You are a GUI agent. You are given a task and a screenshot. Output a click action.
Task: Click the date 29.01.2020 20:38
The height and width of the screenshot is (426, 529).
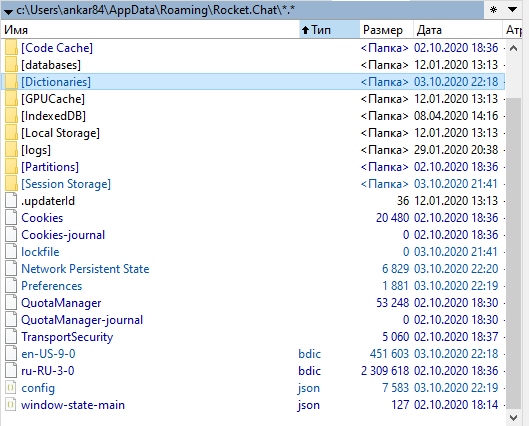point(456,150)
